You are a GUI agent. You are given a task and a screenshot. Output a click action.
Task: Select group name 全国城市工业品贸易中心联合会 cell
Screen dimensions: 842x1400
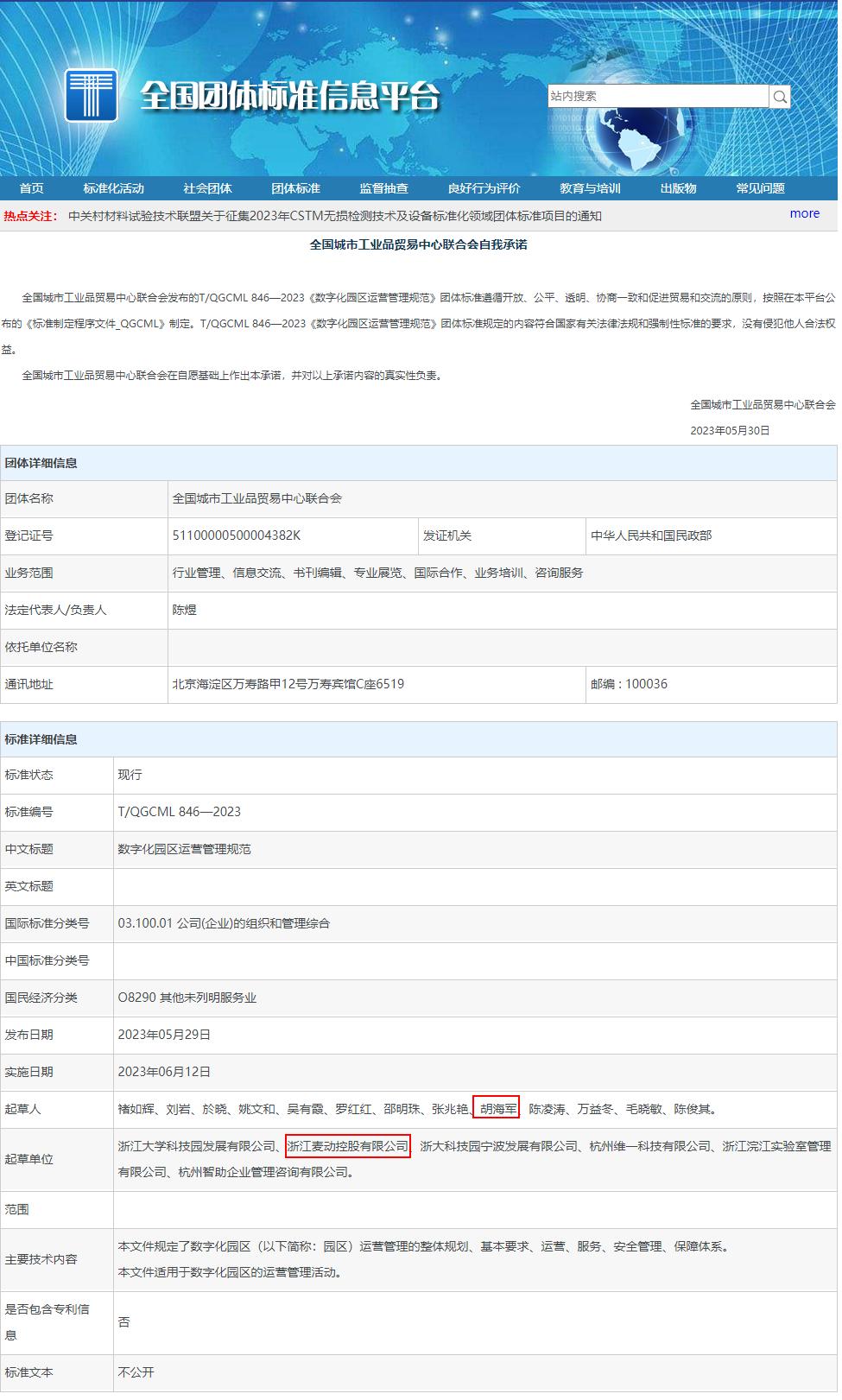click(257, 498)
